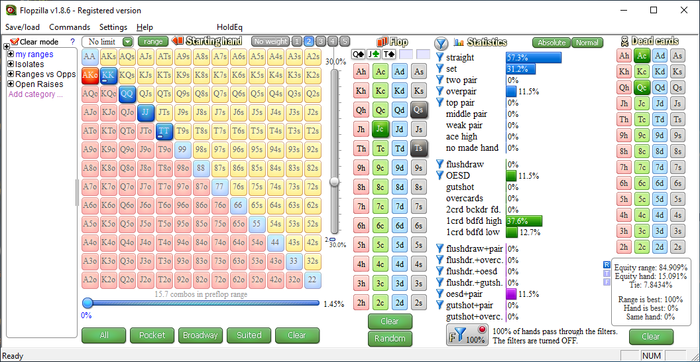Screen dimensions: 700x362
Task: Click the Absolute statistics mode button
Action: [551, 43]
